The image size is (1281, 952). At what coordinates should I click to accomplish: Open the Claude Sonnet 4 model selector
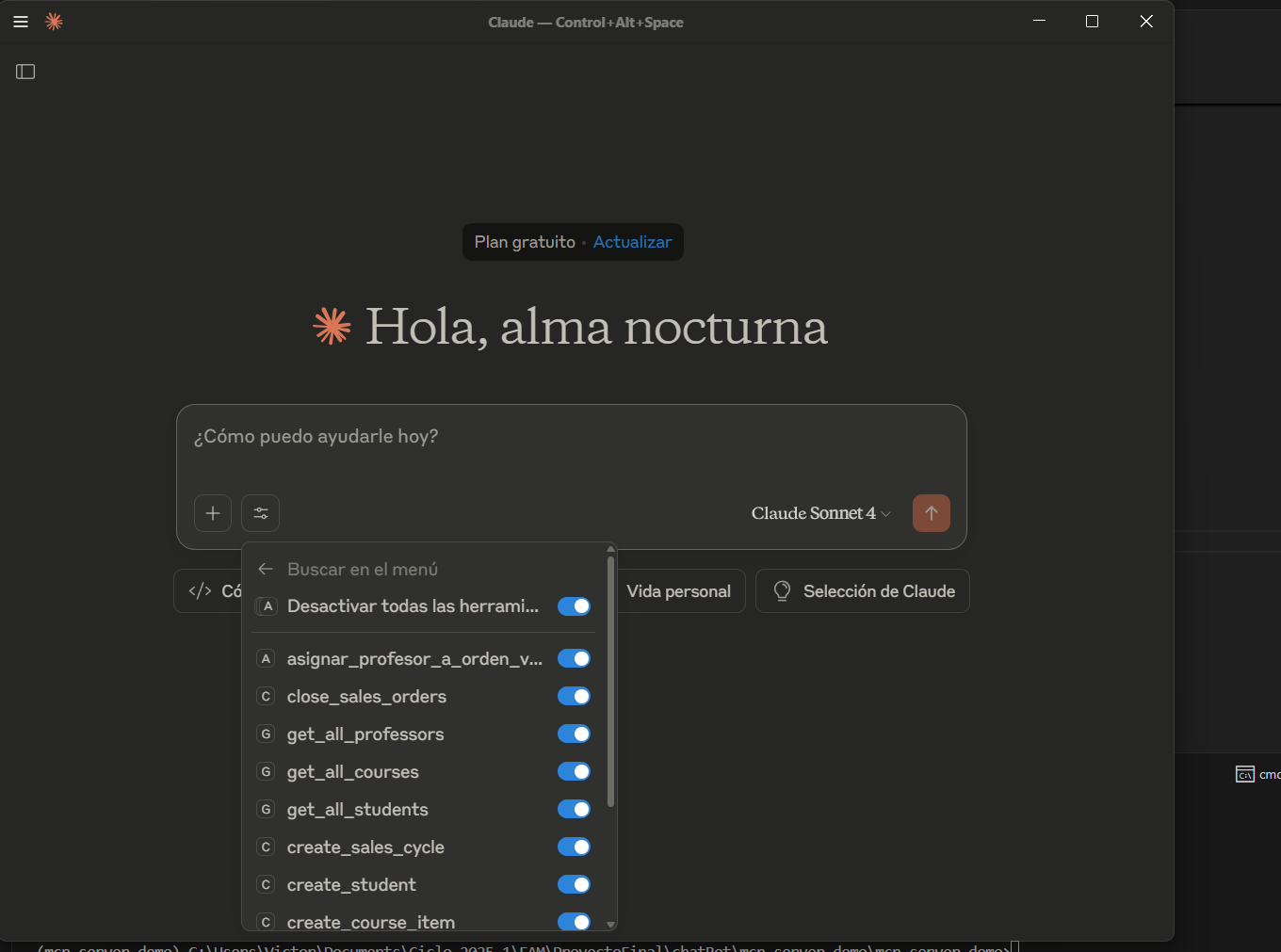820,513
